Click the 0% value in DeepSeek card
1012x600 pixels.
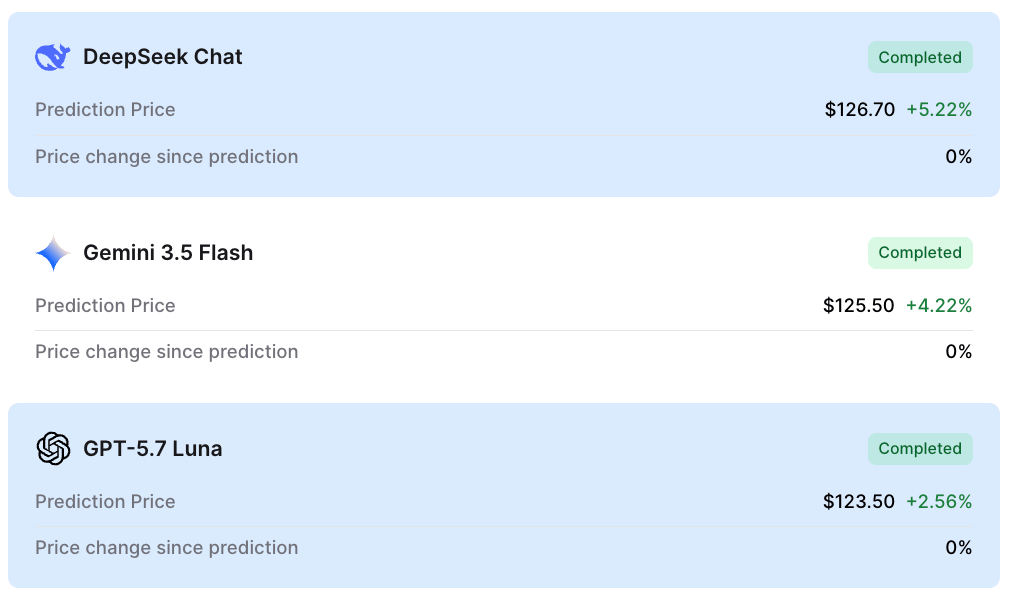pyautogui.click(x=958, y=157)
